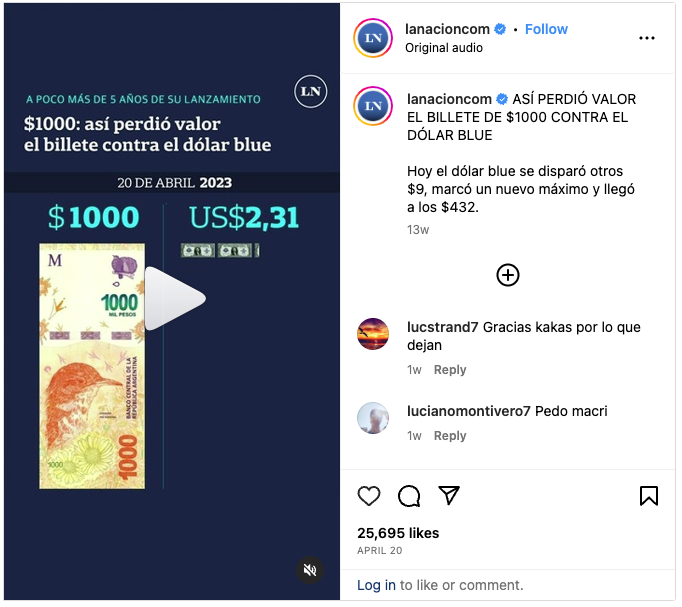
Task: Open Original audio link
Action: [x=444, y=47]
